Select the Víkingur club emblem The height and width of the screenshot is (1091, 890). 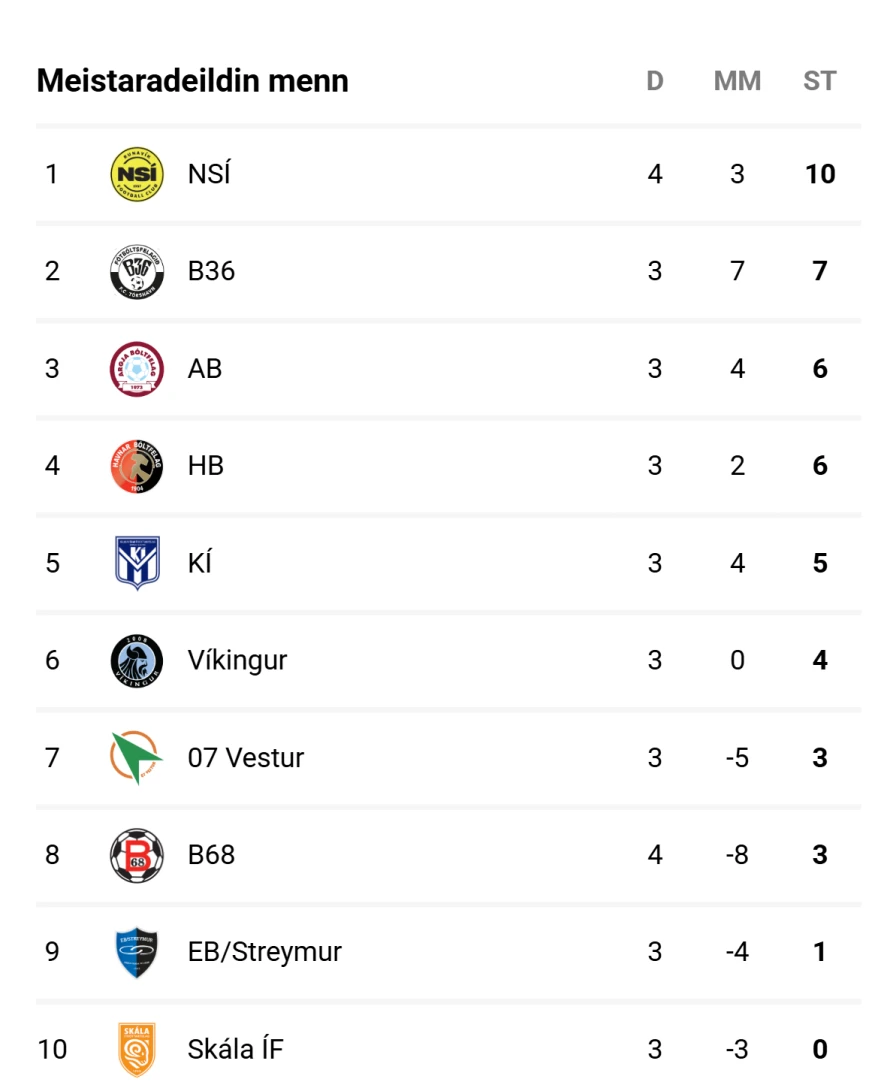tap(136, 660)
